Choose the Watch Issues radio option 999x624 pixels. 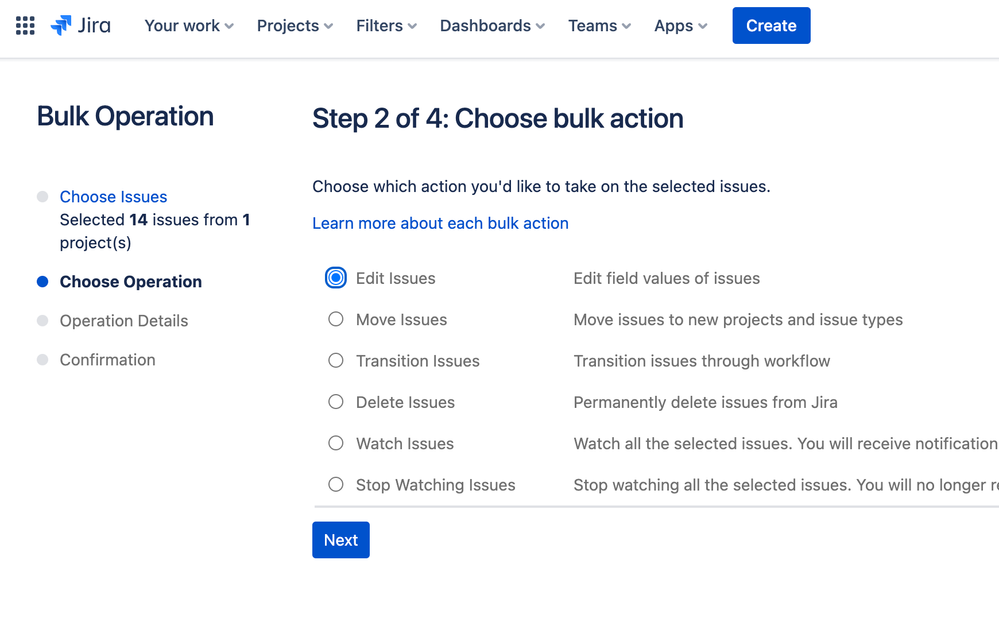point(336,444)
